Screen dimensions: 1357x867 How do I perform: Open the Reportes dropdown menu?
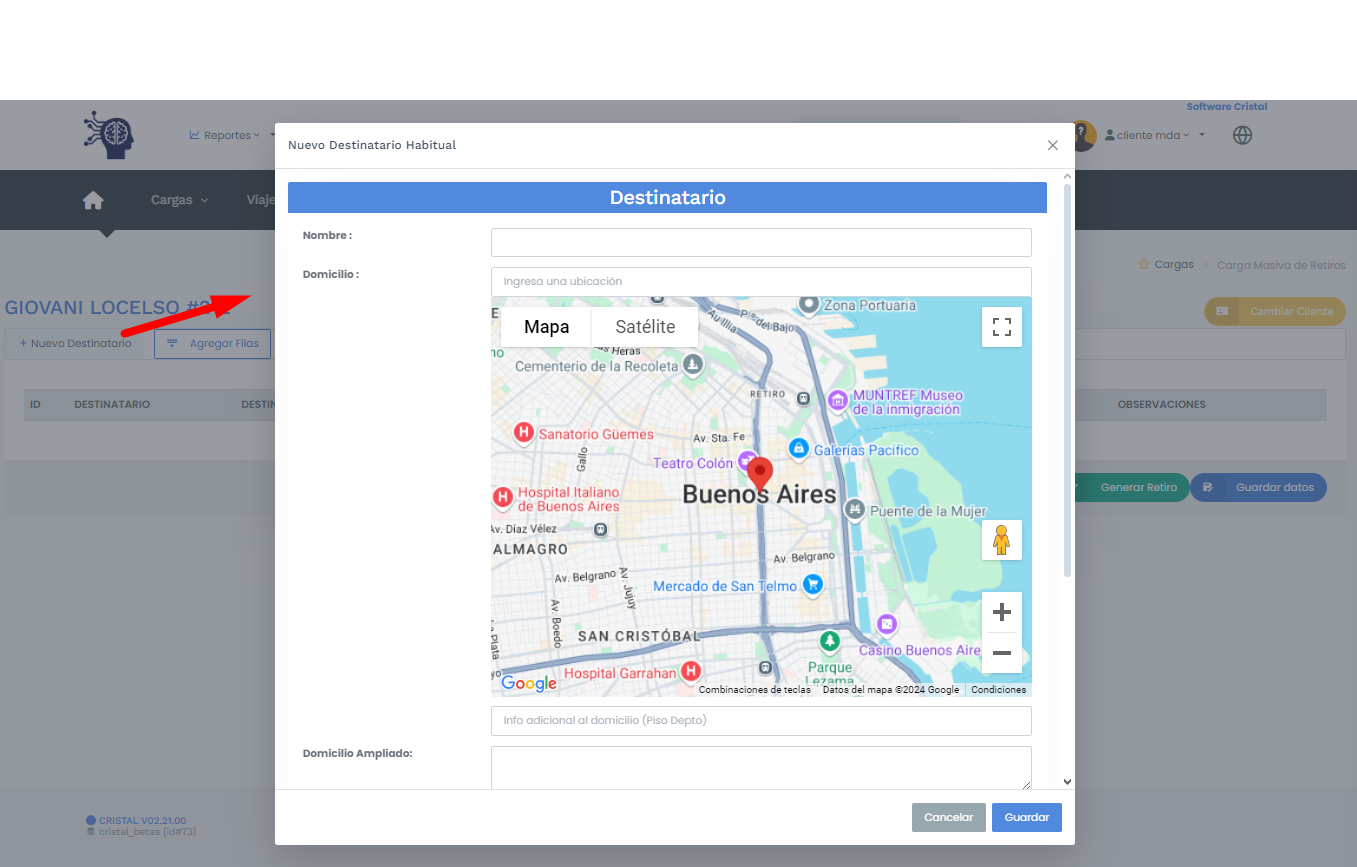pos(225,135)
